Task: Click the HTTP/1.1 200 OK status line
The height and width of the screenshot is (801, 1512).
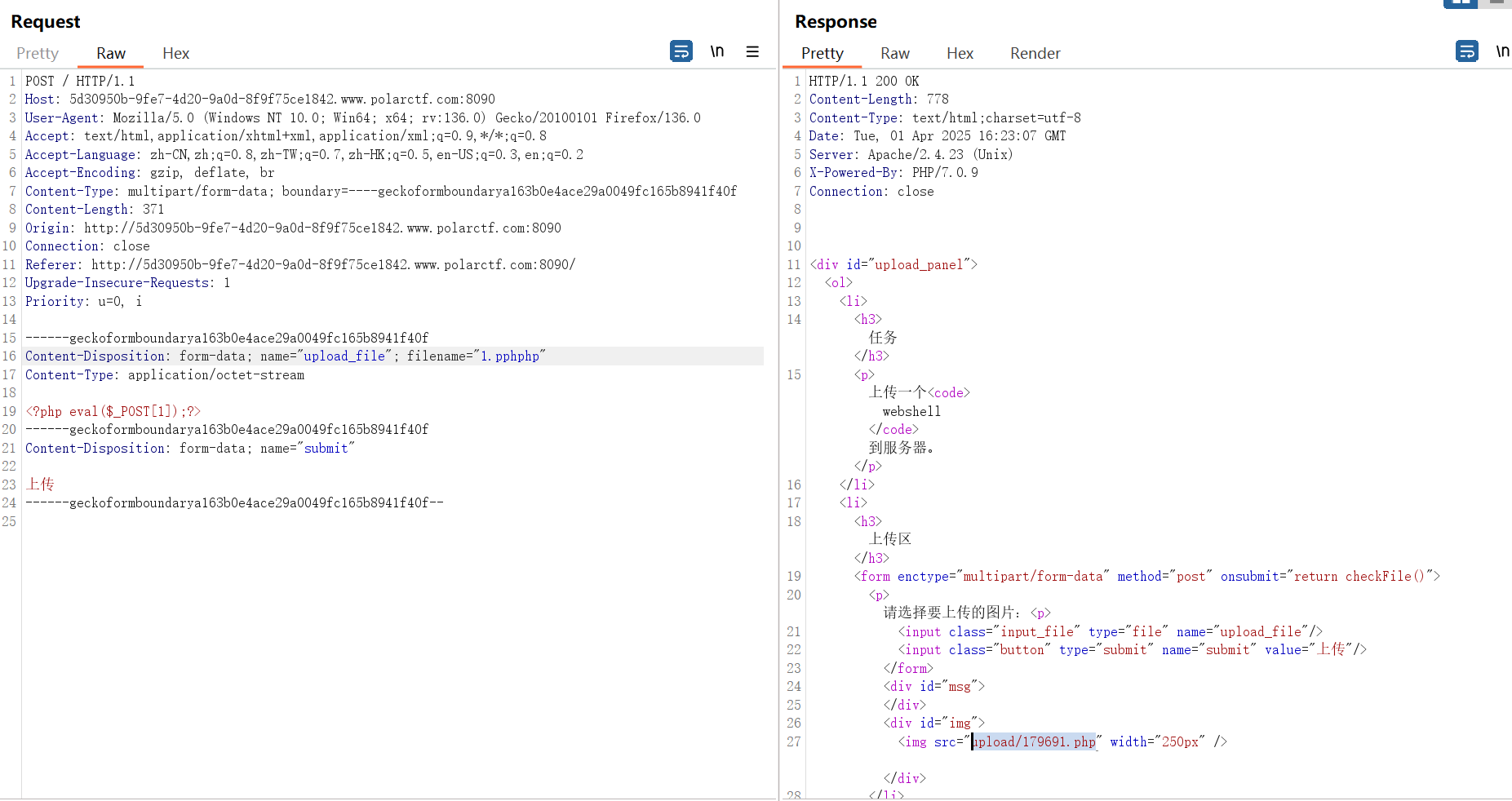Action: [864, 81]
